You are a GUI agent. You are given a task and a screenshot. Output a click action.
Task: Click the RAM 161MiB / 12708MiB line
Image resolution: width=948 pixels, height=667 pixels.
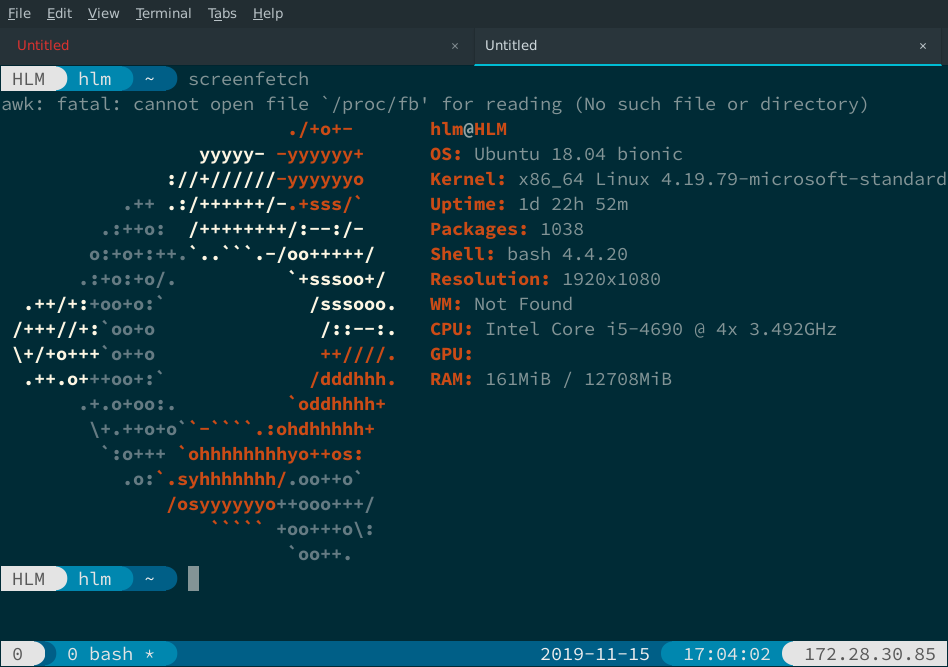tap(551, 379)
